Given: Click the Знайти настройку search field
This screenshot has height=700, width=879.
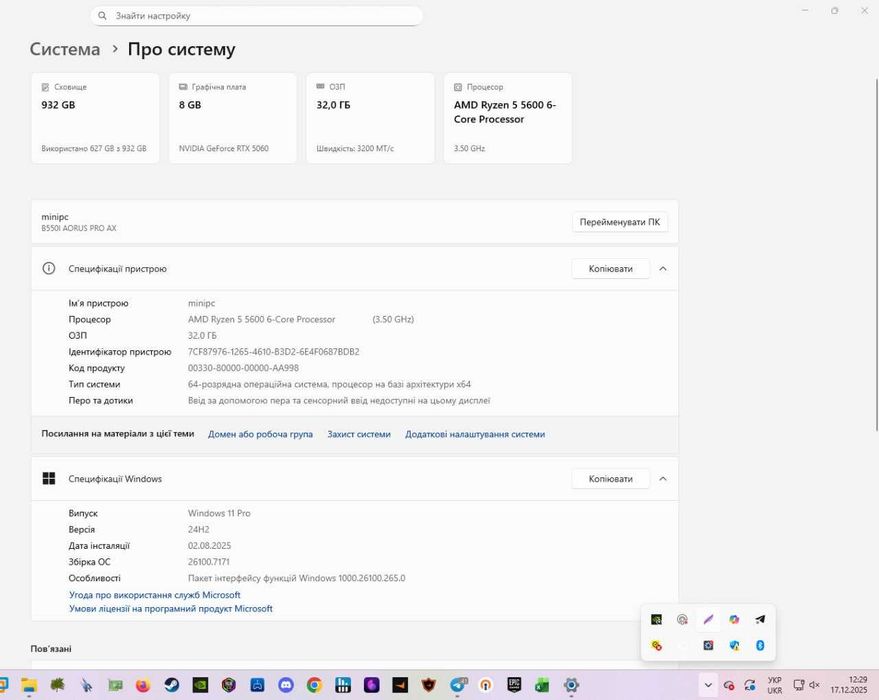Looking at the screenshot, I should coord(256,16).
